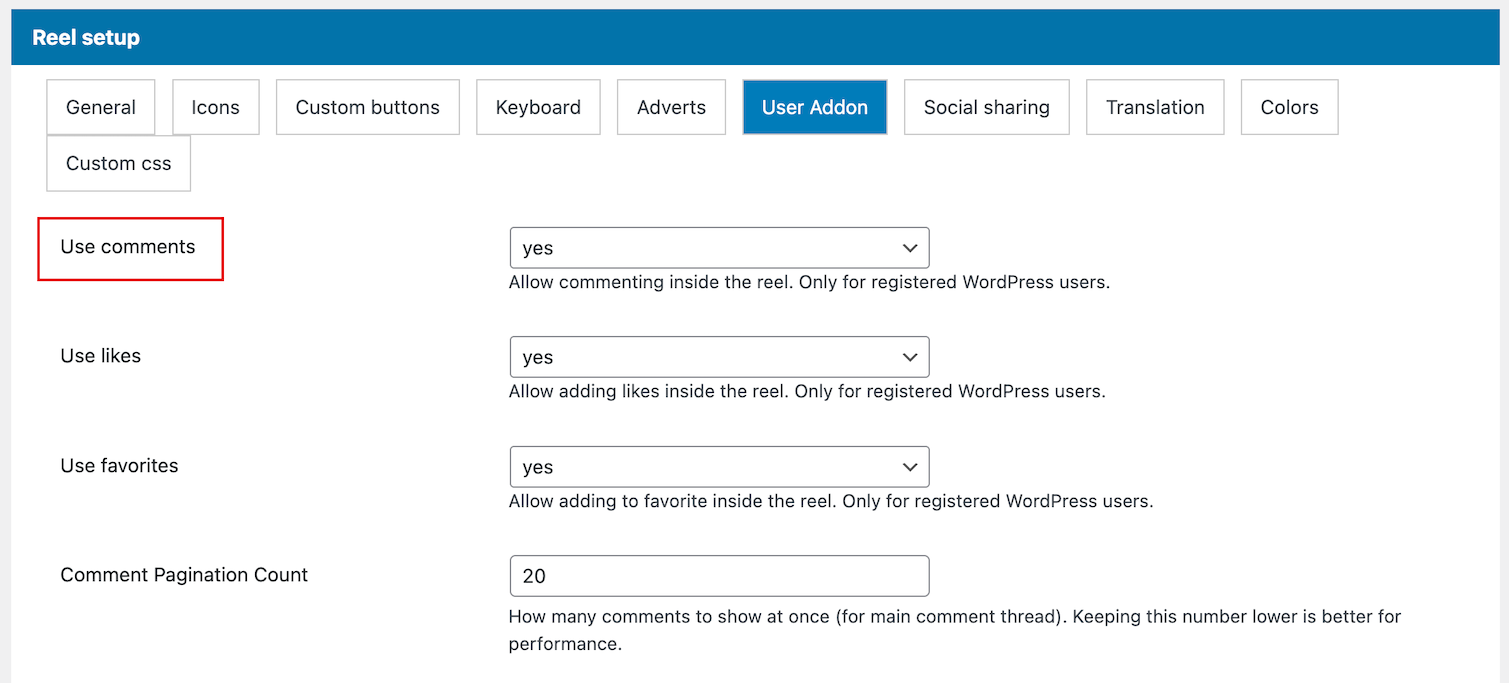1509x683 pixels.
Task: Open the Translation tab
Action: pyautogui.click(x=1155, y=107)
